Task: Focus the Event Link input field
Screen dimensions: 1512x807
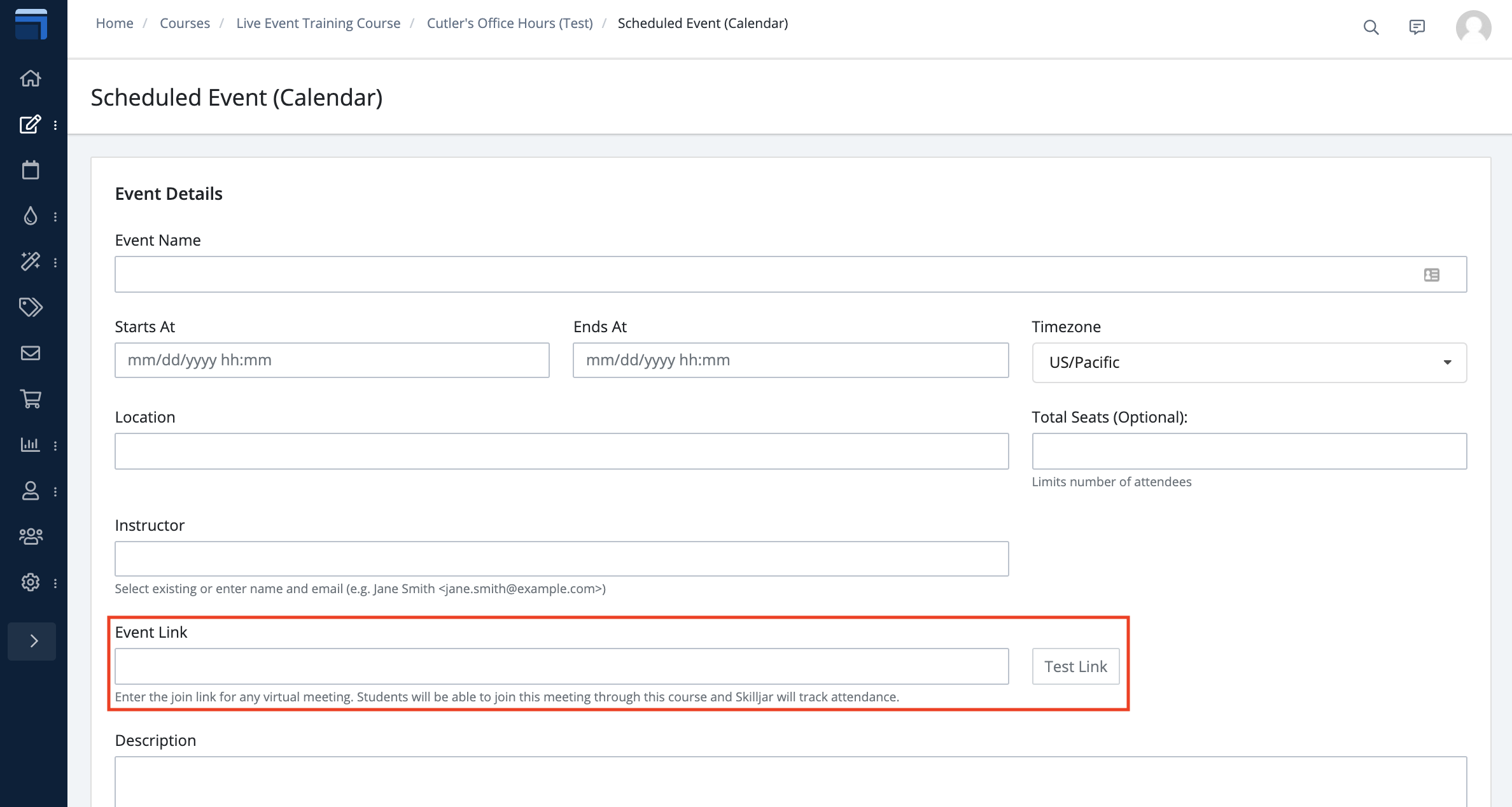Action: pyautogui.click(x=561, y=666)
